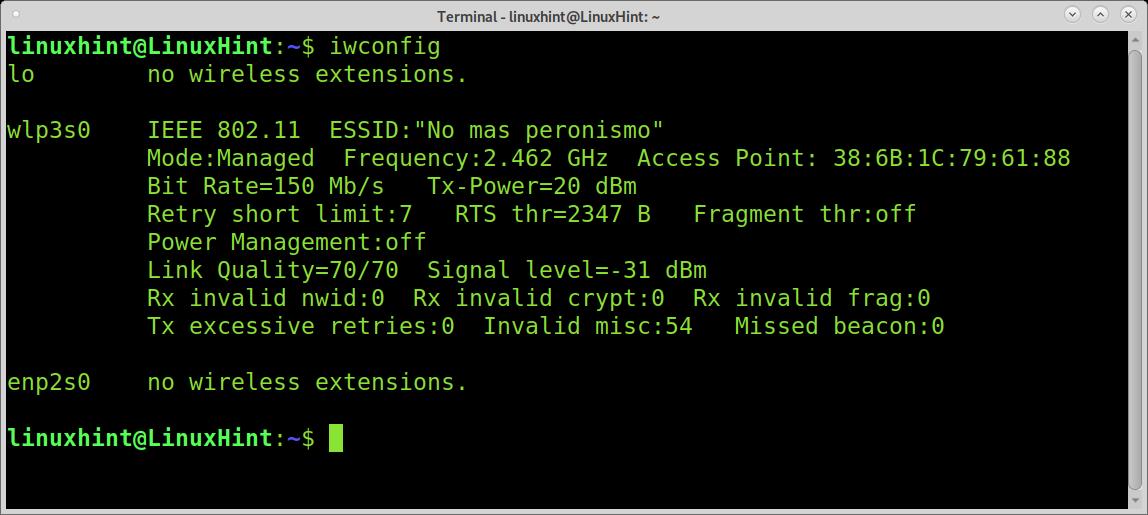
Task: Click the Terminal title bar text
Action: pos(548,15)
